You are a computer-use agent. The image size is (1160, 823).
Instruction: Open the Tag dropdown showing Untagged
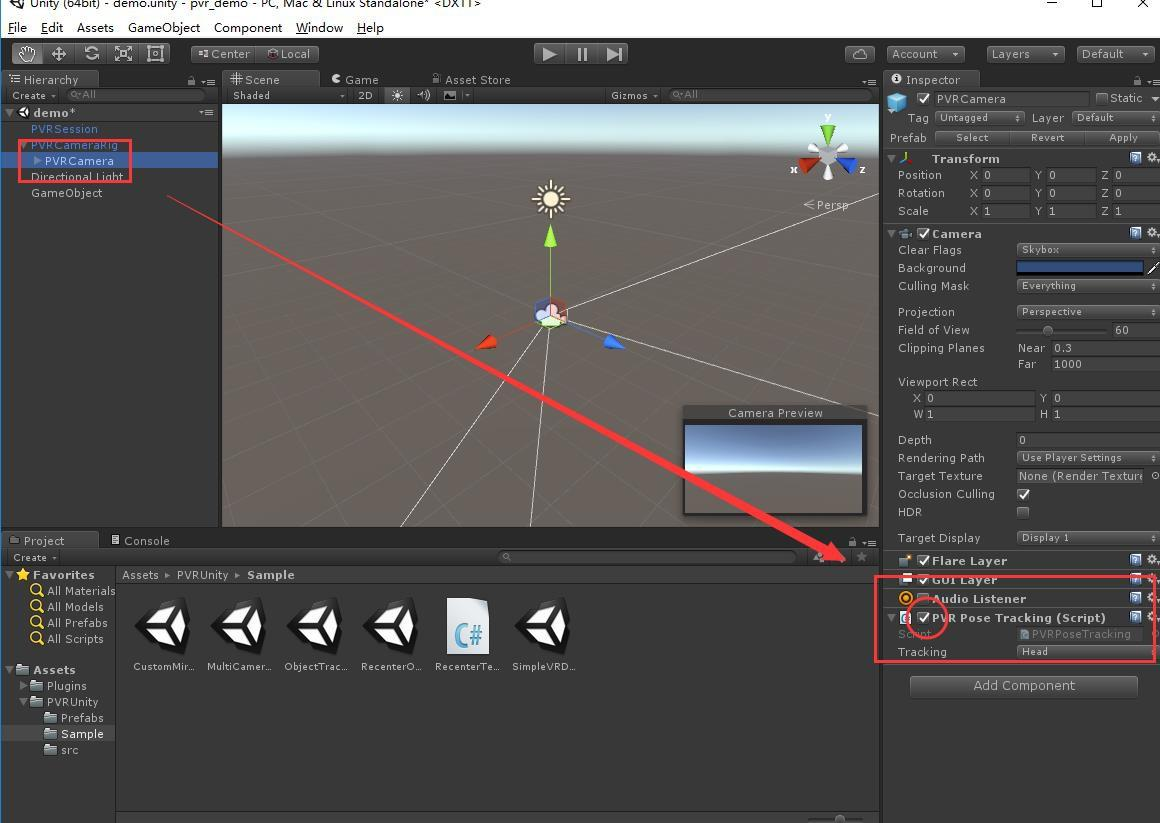click(979, 118)
